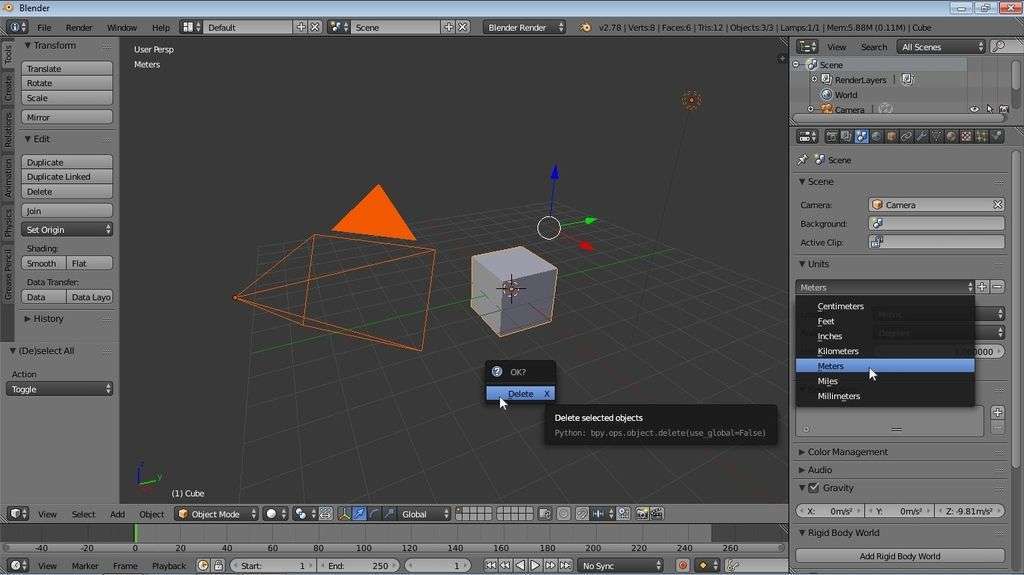Click the Play Animation button in timeline

pos(535,565)
